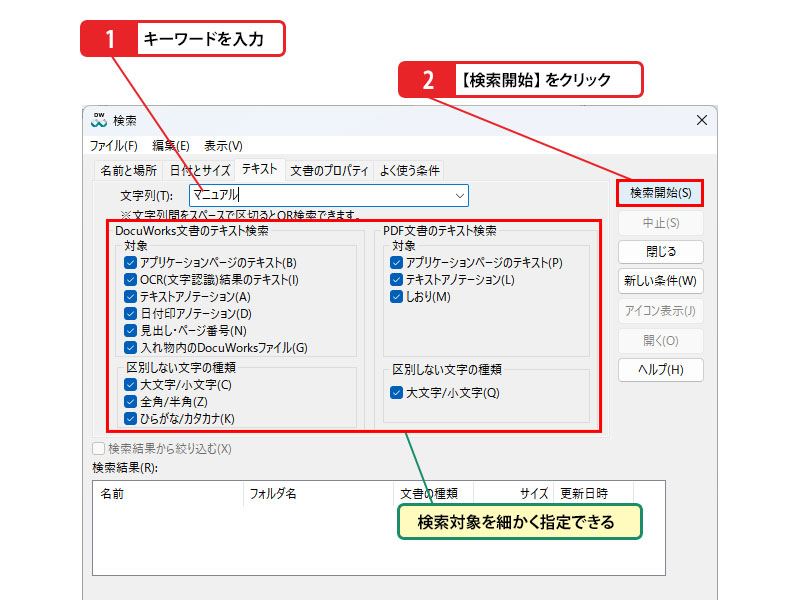Click the 検索開始(S) button
The height and width of the screenshot is (600, 800).
click(660, 193)
